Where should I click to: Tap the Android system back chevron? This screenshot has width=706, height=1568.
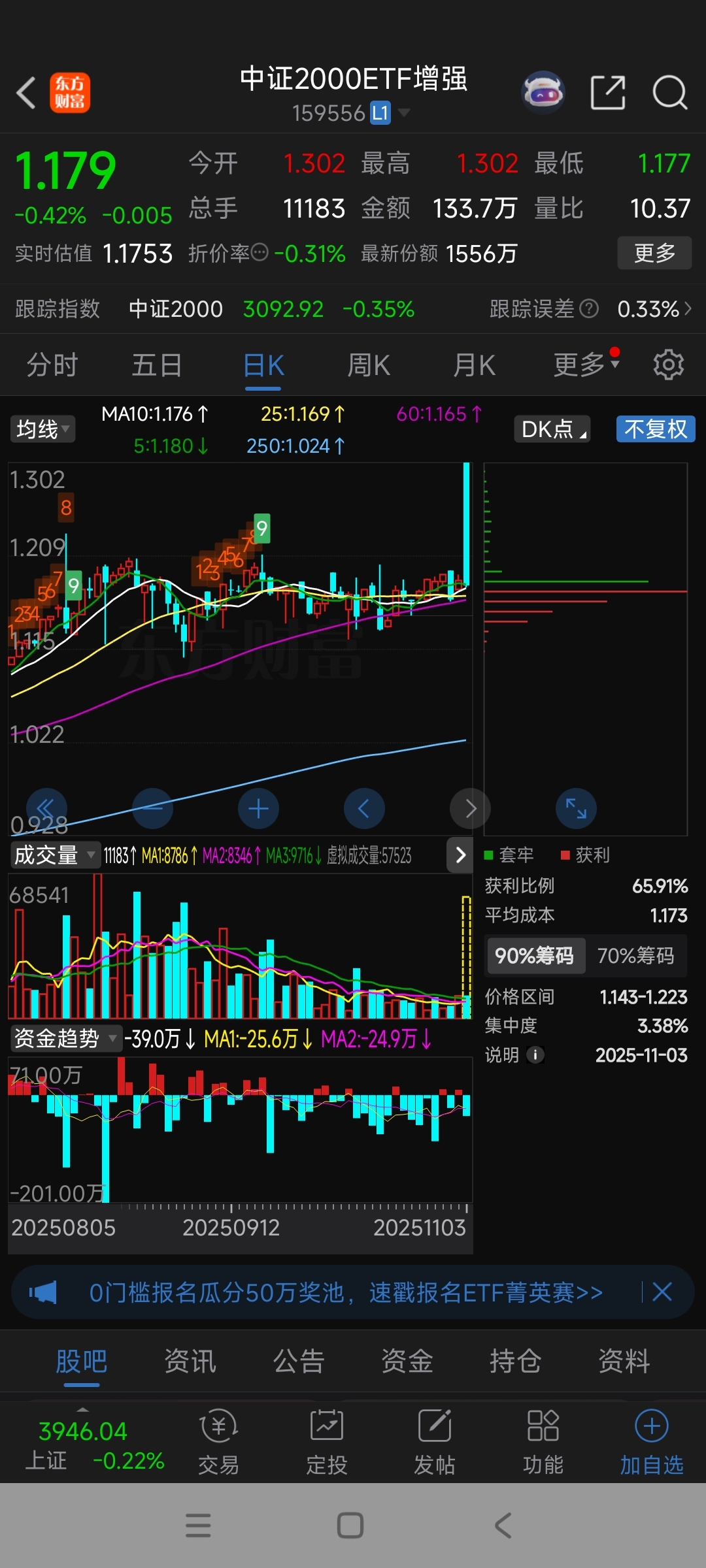click(503, 1526)
